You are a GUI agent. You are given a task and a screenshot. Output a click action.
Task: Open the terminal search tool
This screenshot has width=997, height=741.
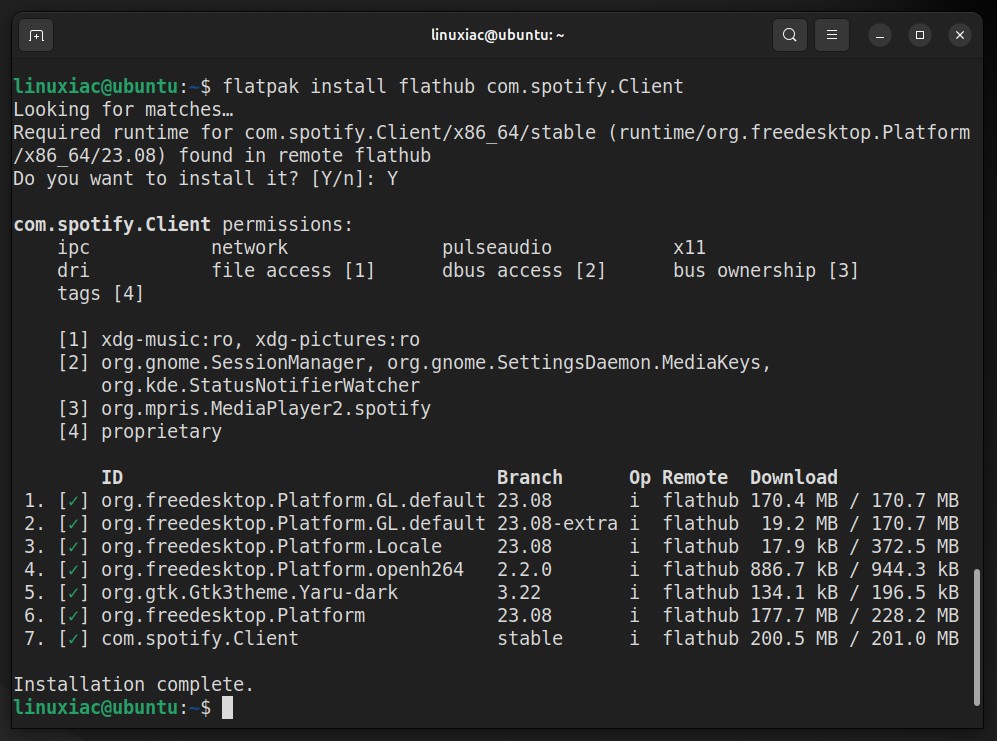coord(789,35)
